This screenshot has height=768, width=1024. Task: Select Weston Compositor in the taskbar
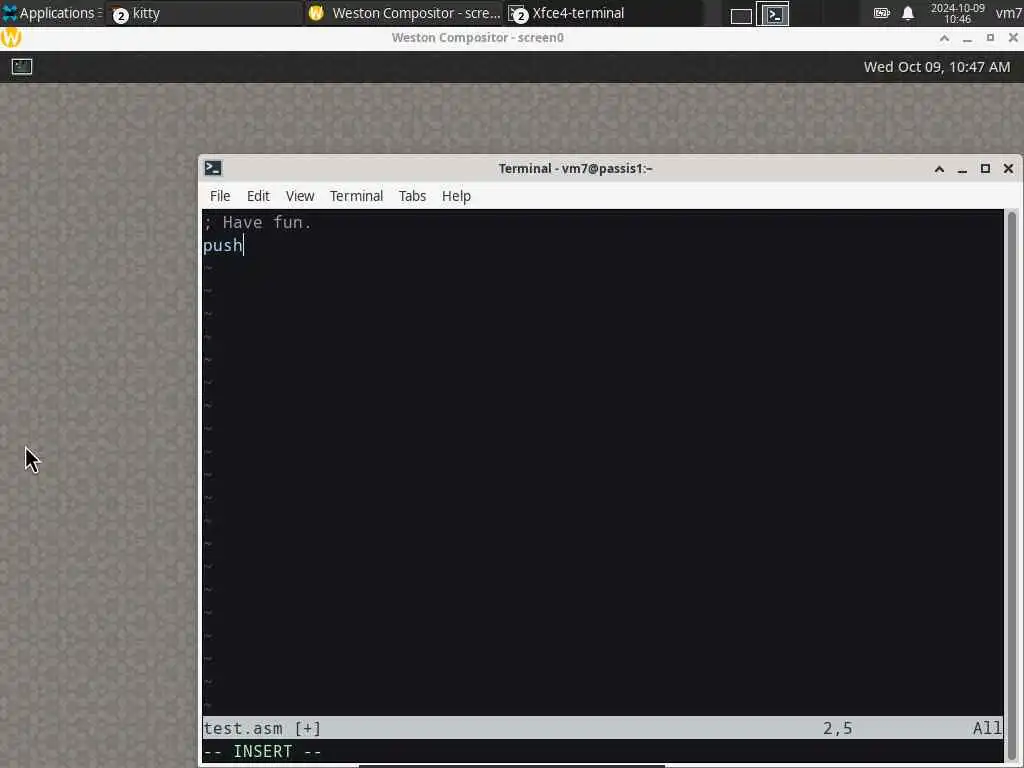click(404, 13)
